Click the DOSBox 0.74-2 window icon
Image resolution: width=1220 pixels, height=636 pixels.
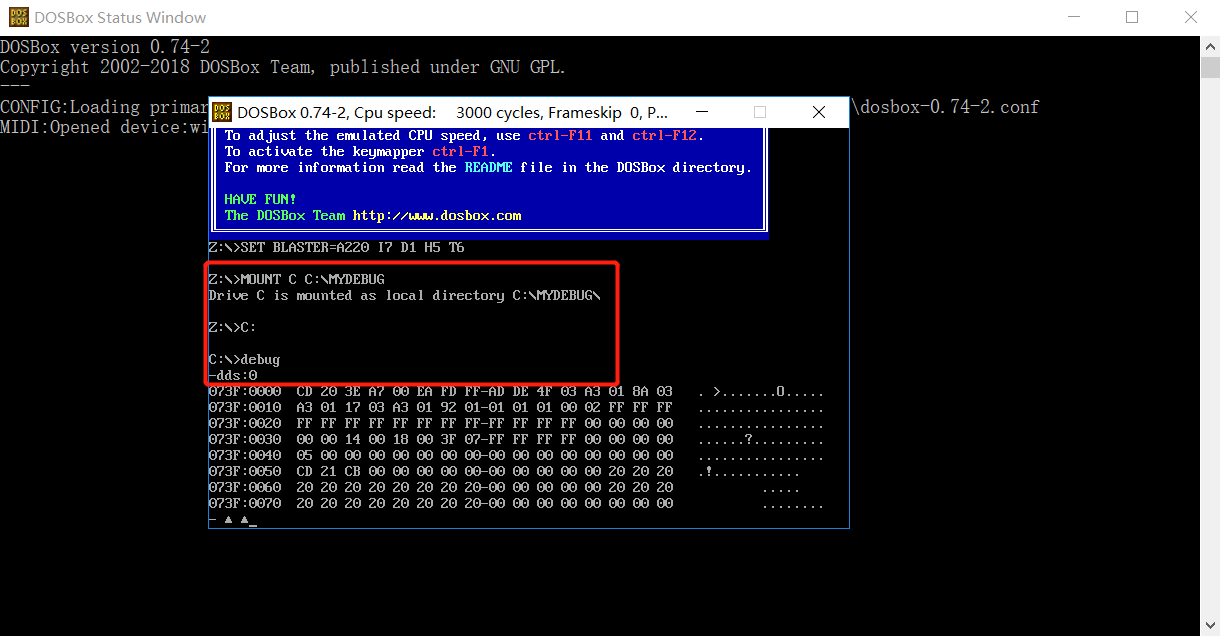point(222,112)
